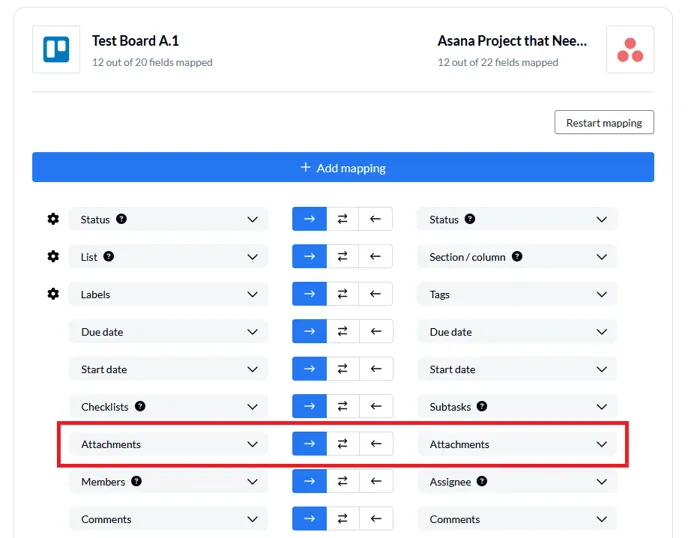Expand the Subtasks field dropdown
The width and height of the screenshot is (688, 538).
point(601,407)
